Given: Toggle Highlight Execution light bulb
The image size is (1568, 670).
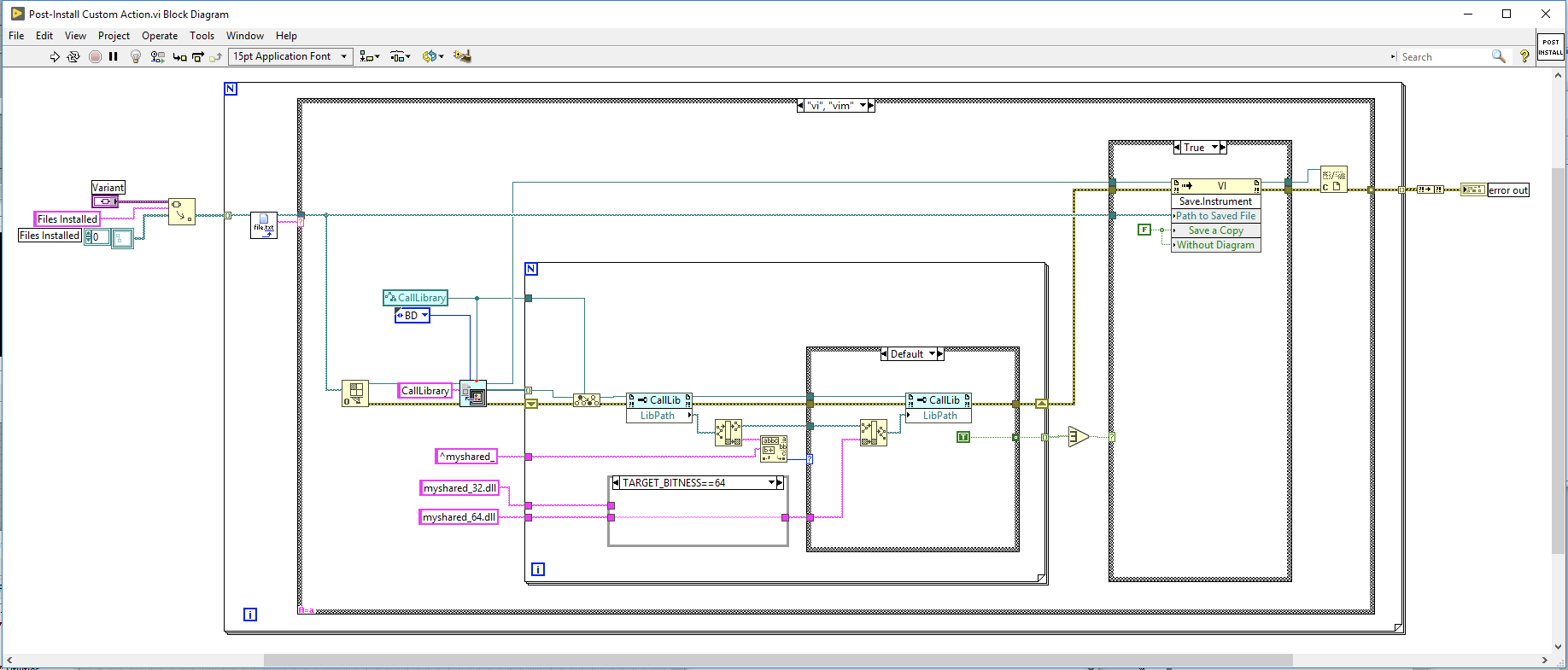Looking at the screenshot, I should [135, 56].
